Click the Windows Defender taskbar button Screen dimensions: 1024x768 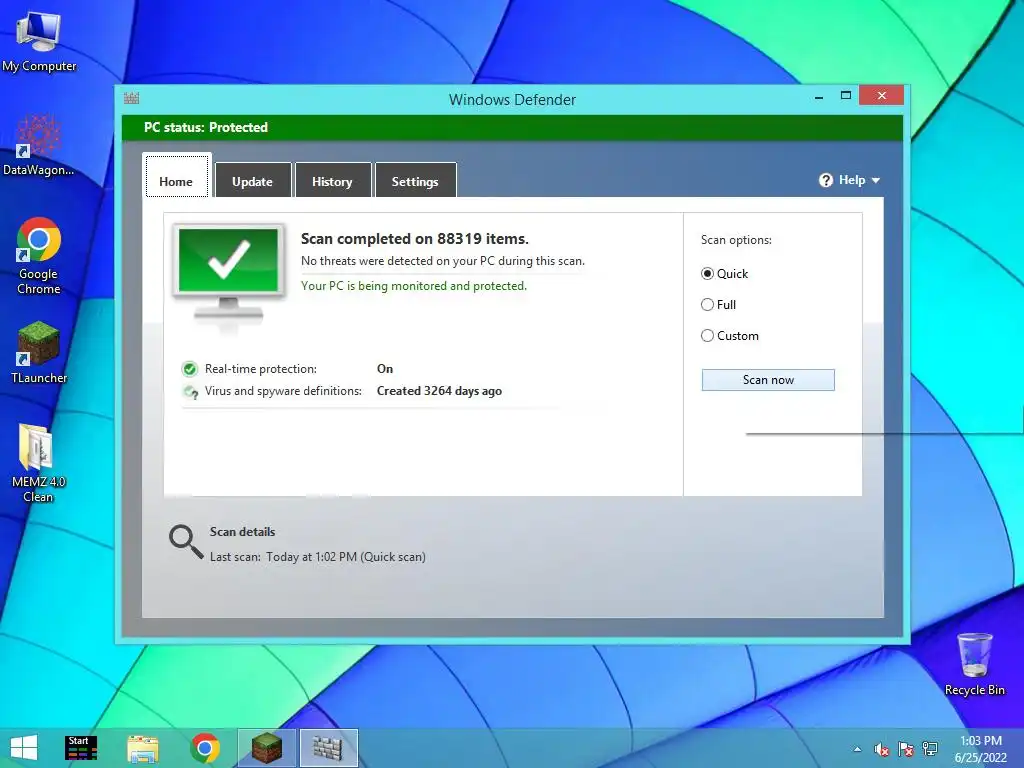coord(328,748)
